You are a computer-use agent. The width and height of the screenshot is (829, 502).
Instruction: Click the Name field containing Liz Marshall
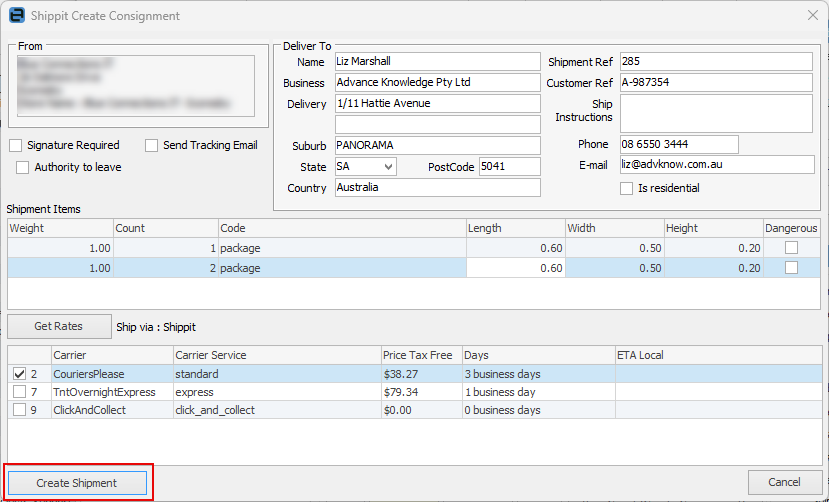[x=437, y=62]
